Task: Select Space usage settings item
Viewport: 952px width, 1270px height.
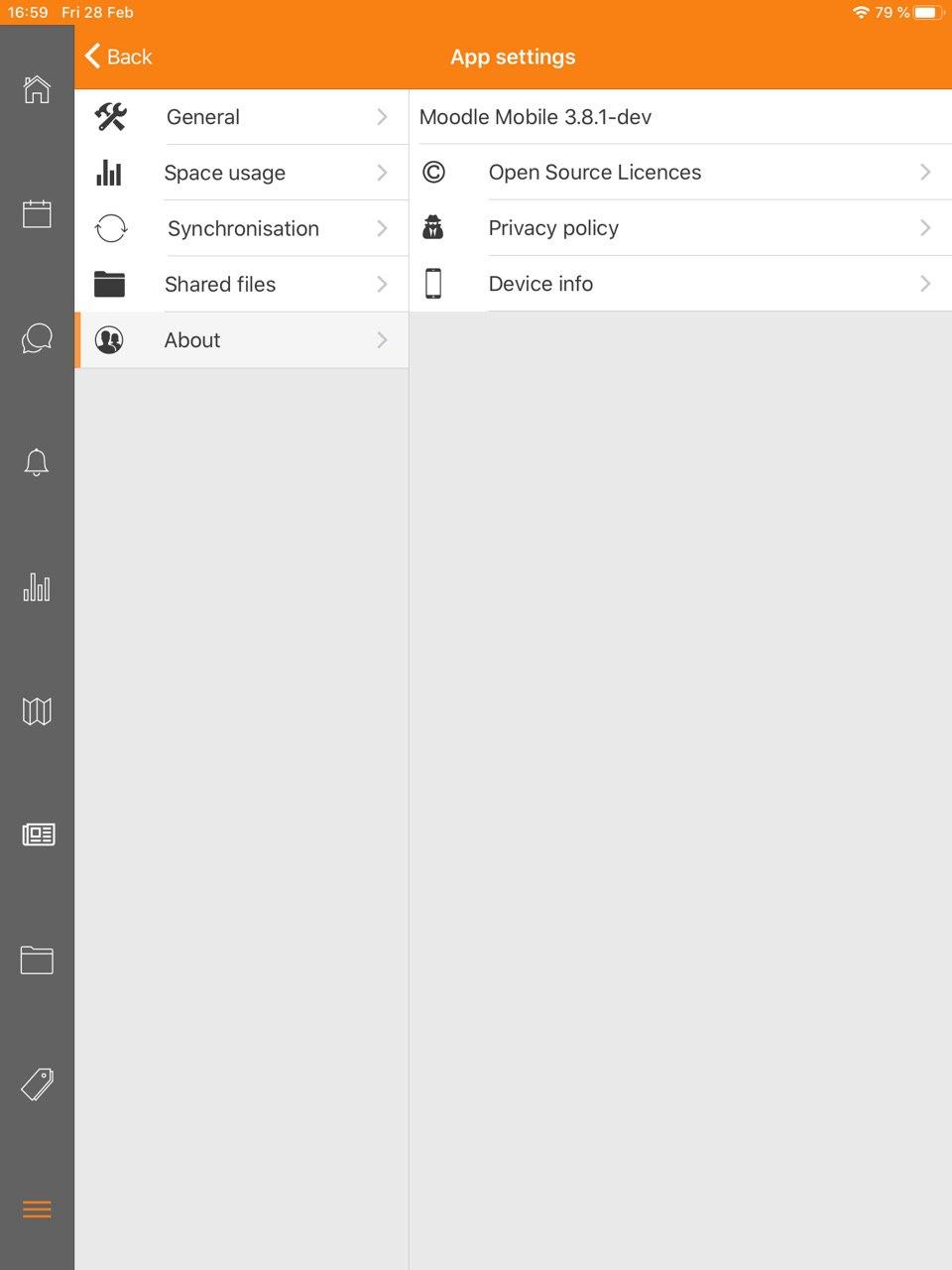Action: click(x=242, y=173)
